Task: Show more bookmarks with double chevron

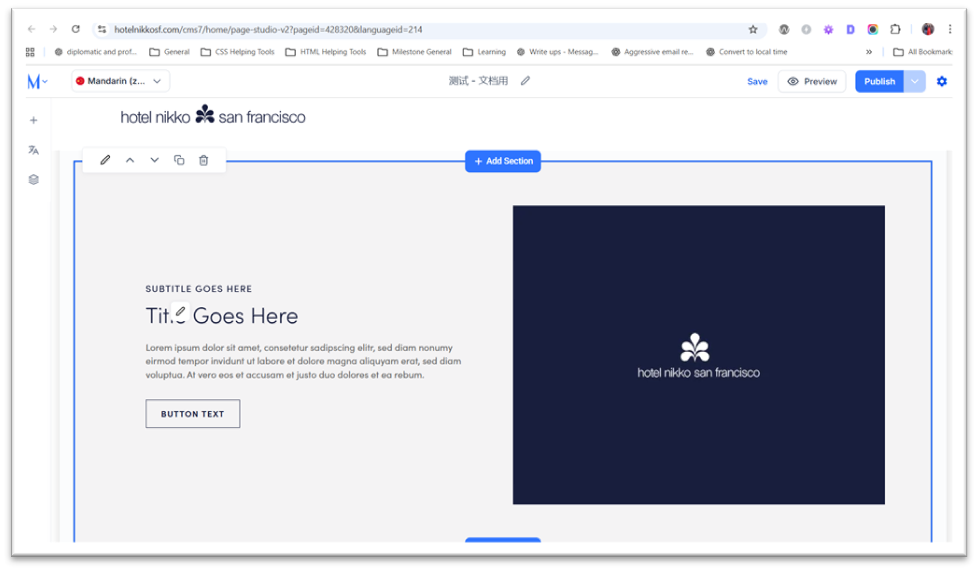Action: coord(869,52)
